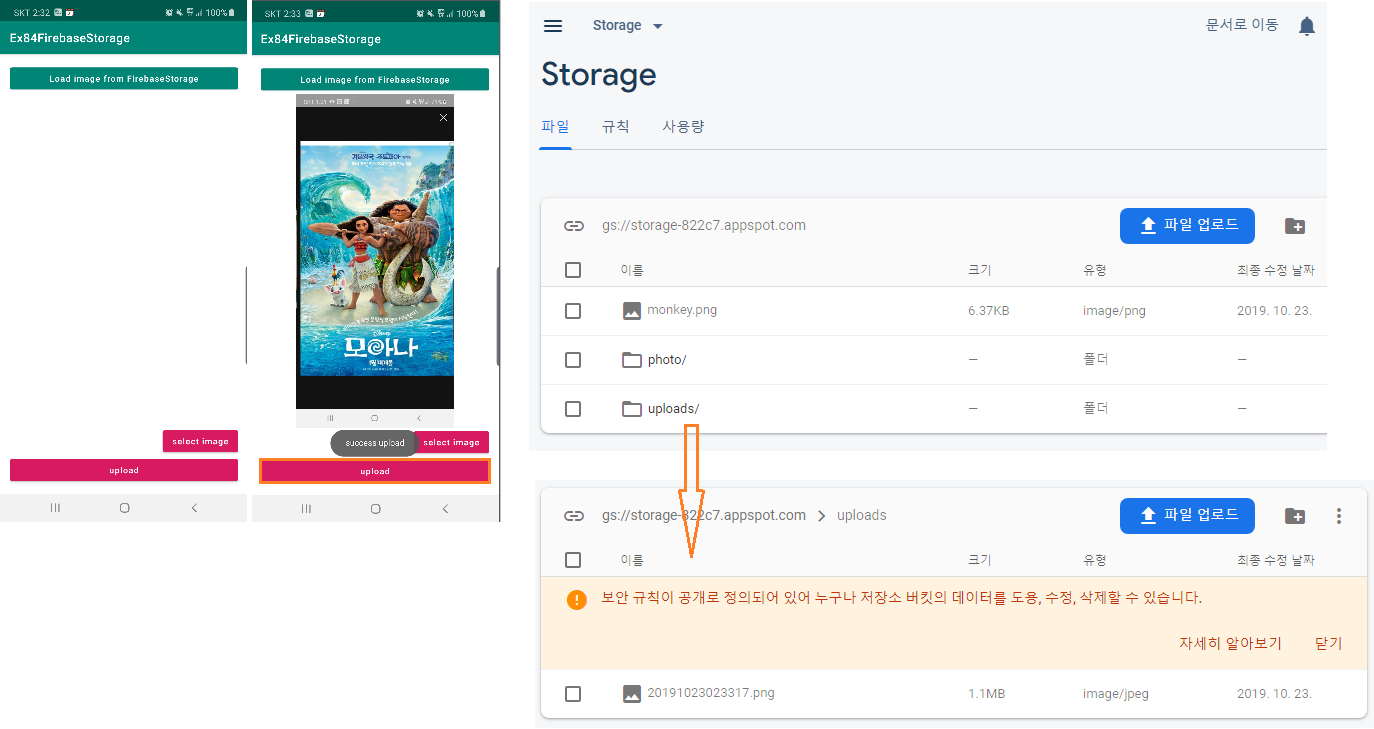
Task: Tap the X close icon above poster
Action: pos(444,117)
